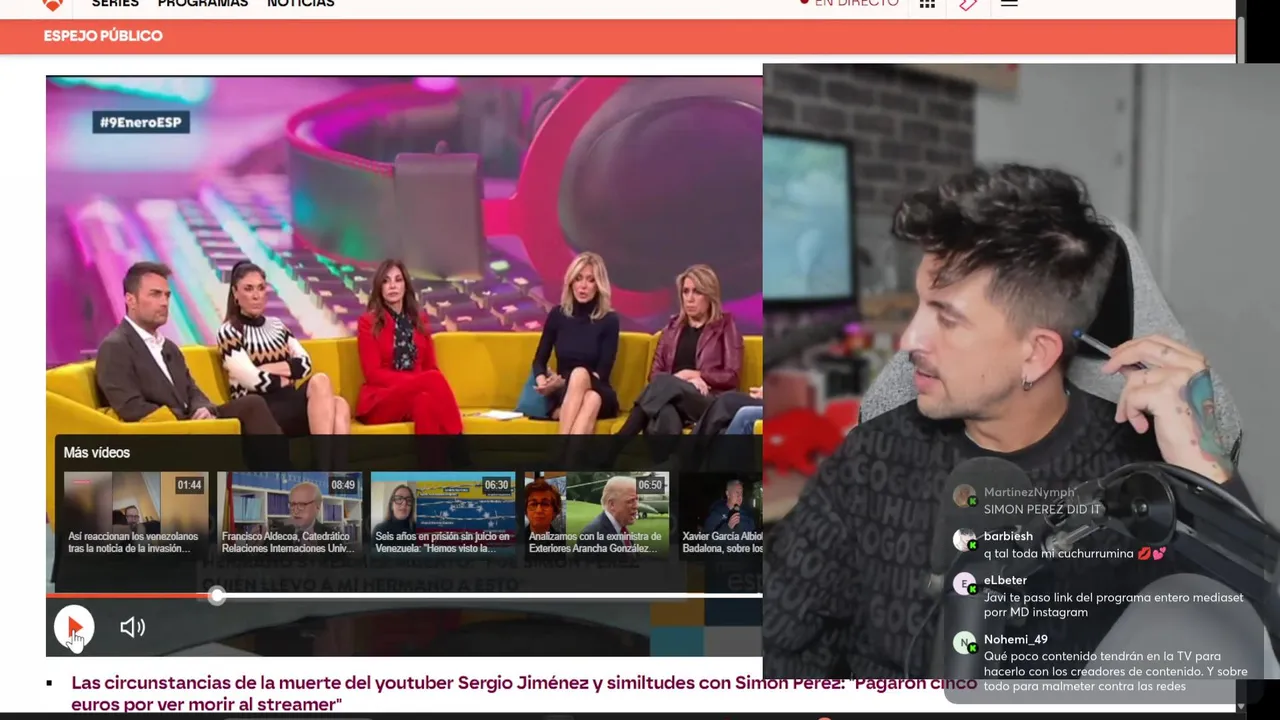Screen dimensions: 1280x720
Task: Click the 06:50 duration badge
Action: click(650, 485)
